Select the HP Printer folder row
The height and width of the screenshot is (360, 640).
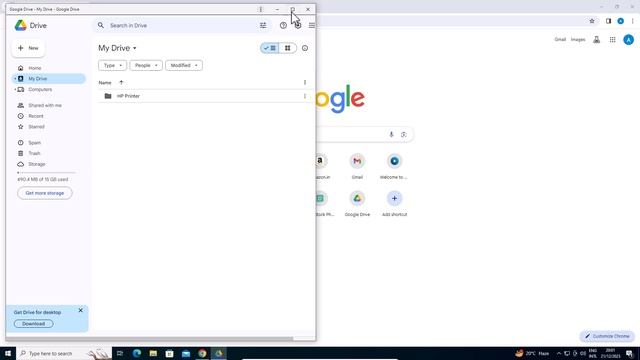click(x=203, y=96)
